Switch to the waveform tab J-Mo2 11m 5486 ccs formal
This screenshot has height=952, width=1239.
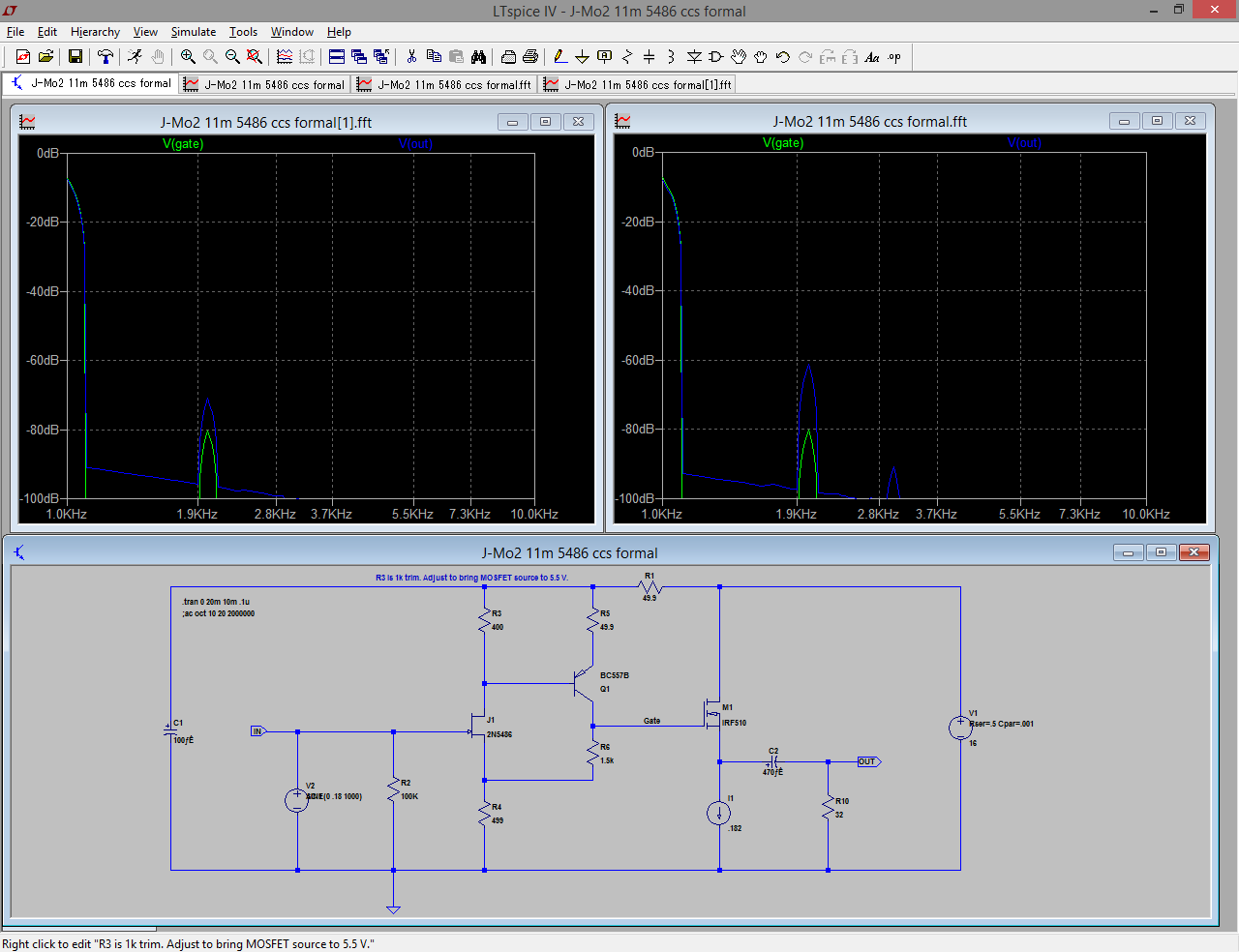[x=264, y=84]
